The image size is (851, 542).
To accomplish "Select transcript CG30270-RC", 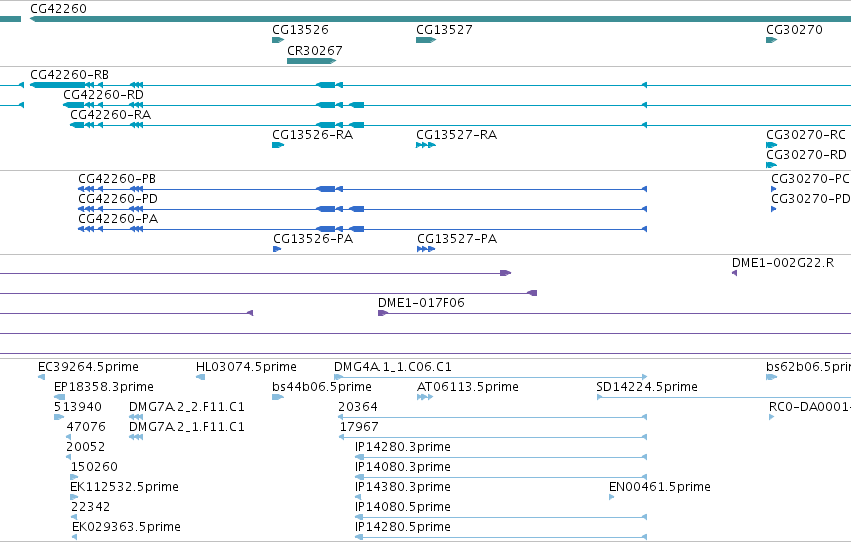I will 772,145.
